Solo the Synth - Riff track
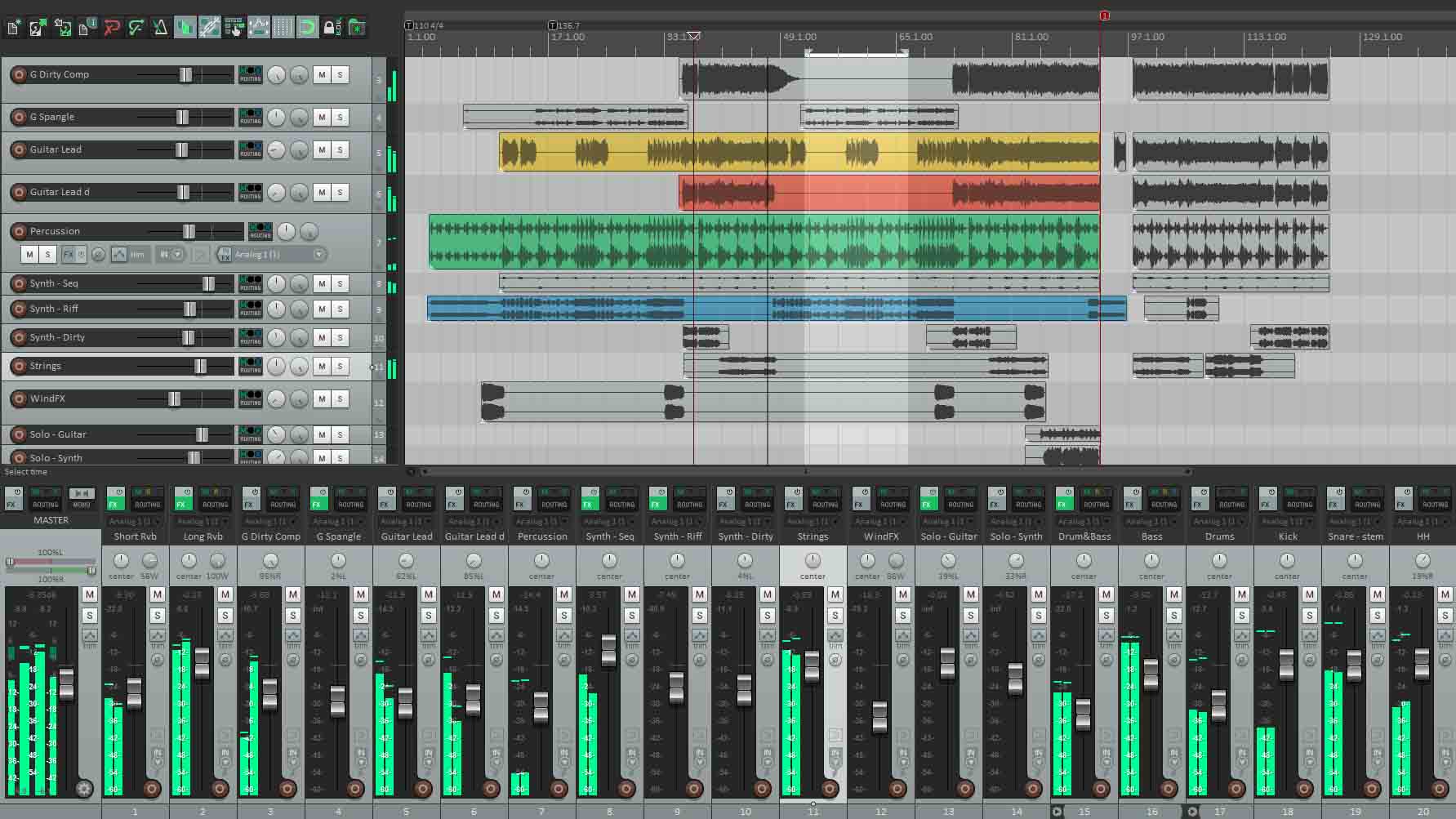The height and width of the screenshot is (819, 1456). 340,309
